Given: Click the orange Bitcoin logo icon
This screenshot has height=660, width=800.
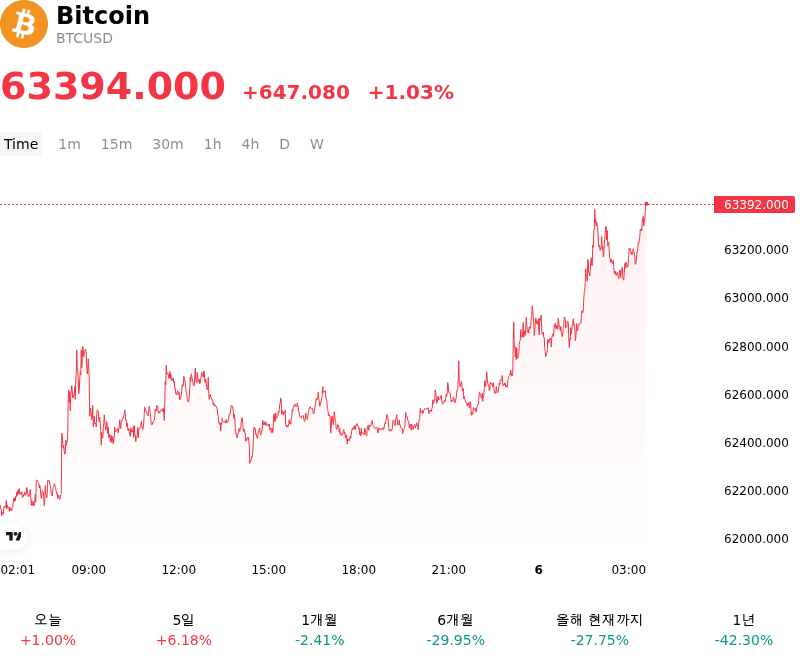Looking at the screenshot, I should pyautogui.click(x=24, y=24).
